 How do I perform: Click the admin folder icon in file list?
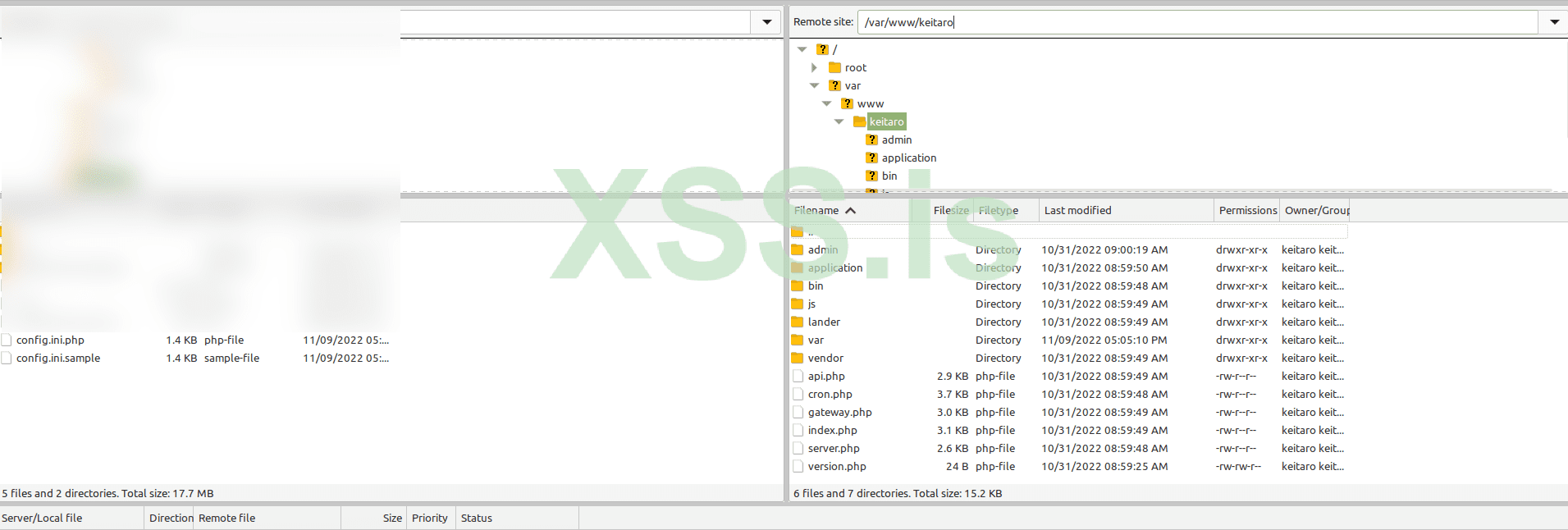(x=797, y=249)
